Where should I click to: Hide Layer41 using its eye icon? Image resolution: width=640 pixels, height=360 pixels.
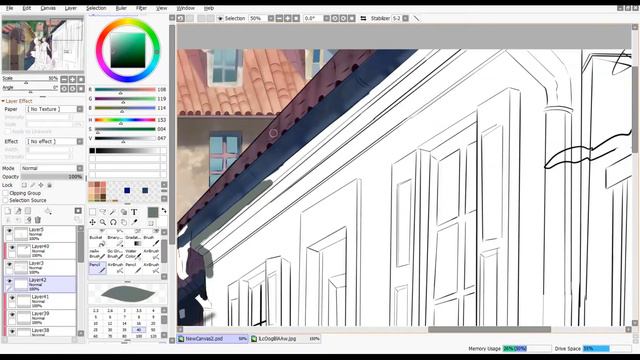[x=12, y=298]
